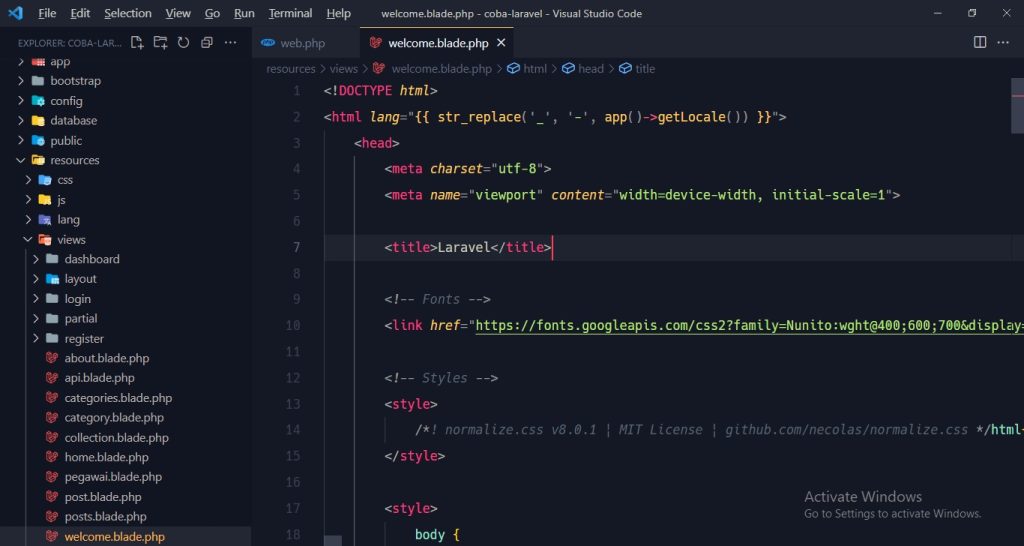Select the head breadcrumb item
The image size is (1024, 546).
pyautogui.click(x=590, y=69)
